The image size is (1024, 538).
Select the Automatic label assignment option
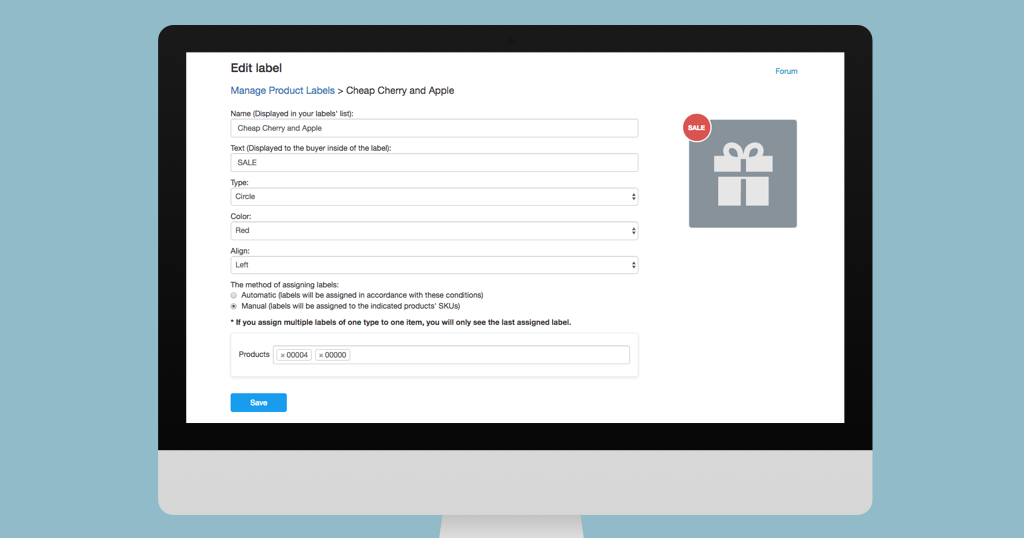tap(234, 295)
